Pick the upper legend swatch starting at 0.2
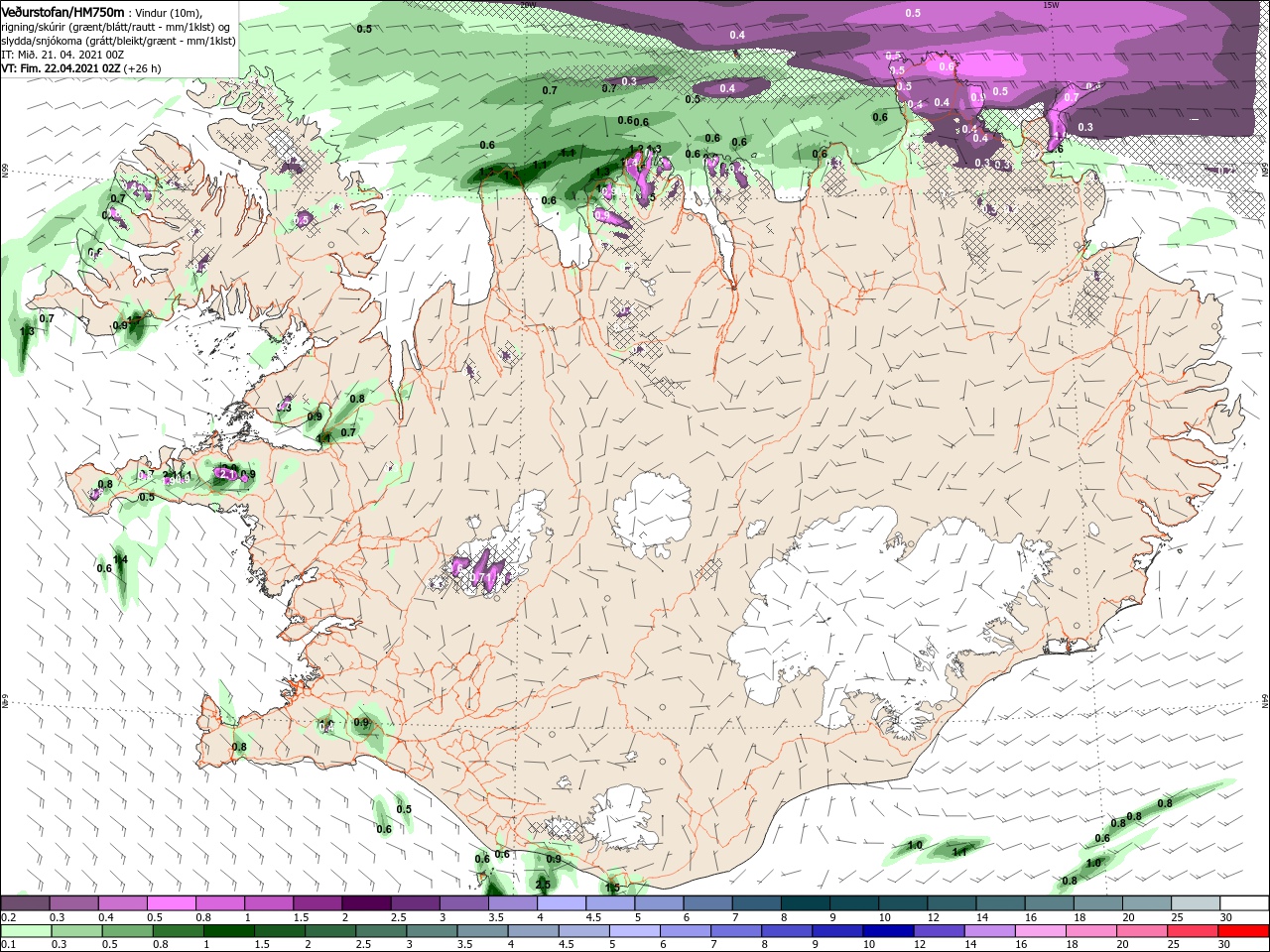The width and height of the screenshot is (1270, 952). pos(25,903)
